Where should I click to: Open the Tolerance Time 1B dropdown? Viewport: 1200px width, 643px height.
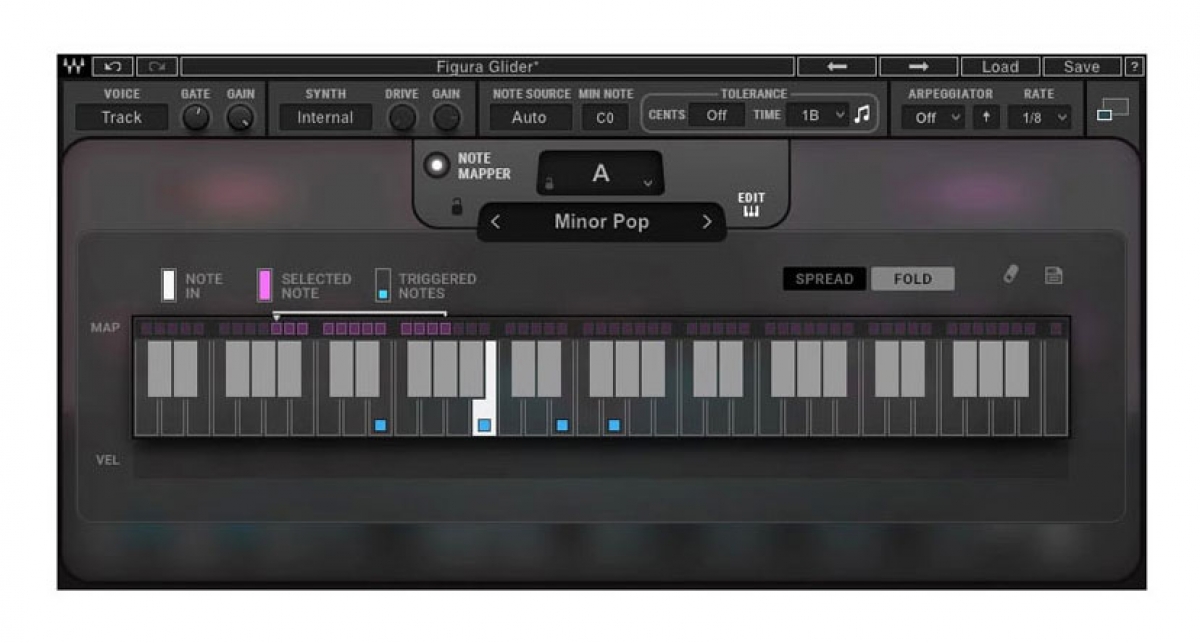tap(817, 115)
